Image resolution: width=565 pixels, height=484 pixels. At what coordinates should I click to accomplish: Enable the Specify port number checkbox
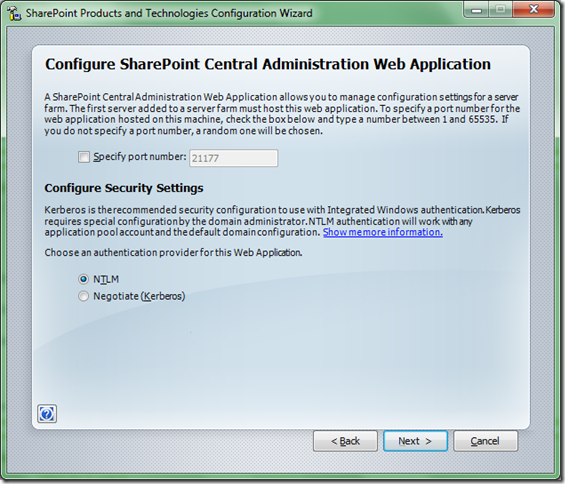(x=84, y=157)
